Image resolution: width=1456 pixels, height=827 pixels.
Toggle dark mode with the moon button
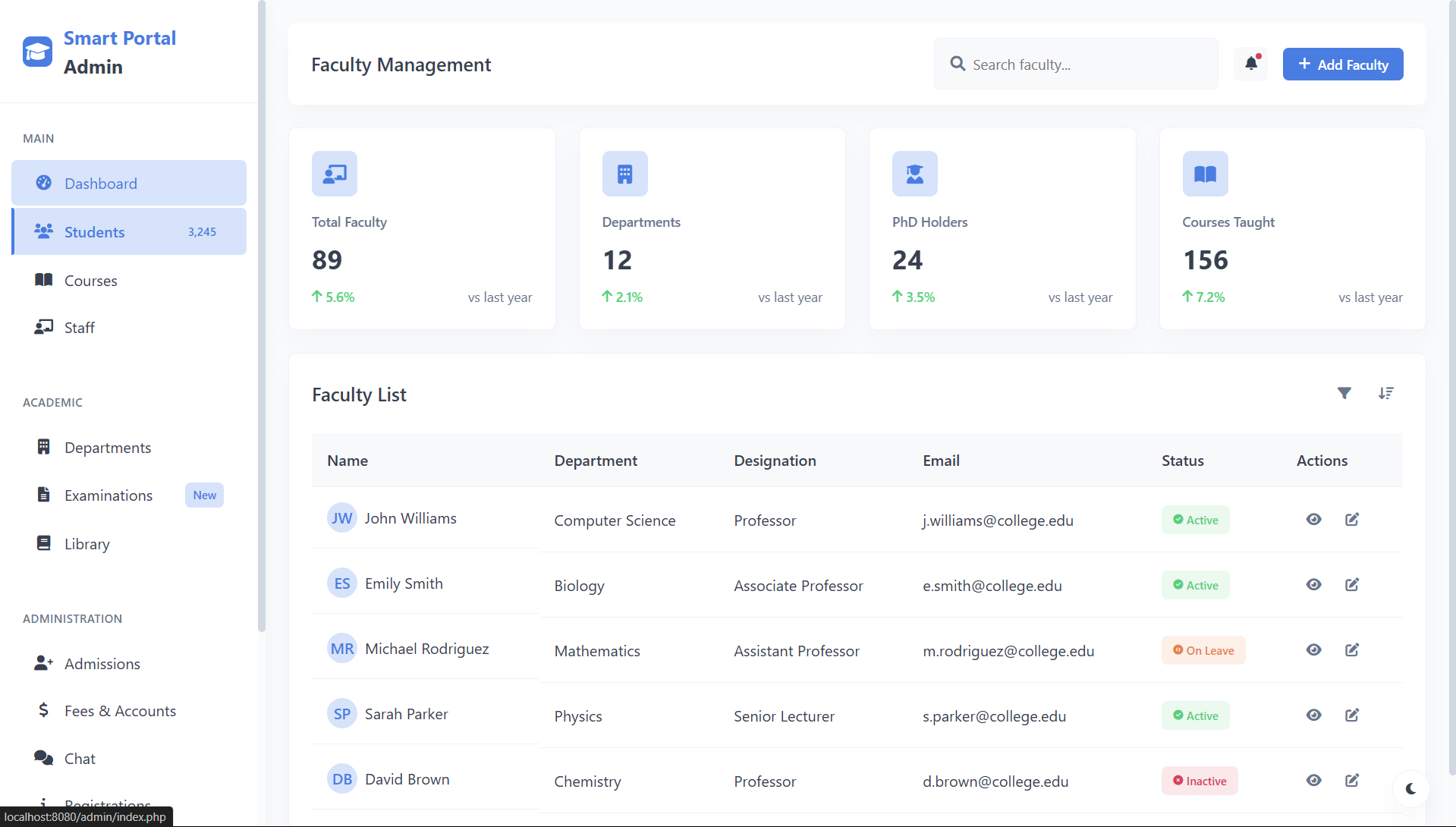1410,789
